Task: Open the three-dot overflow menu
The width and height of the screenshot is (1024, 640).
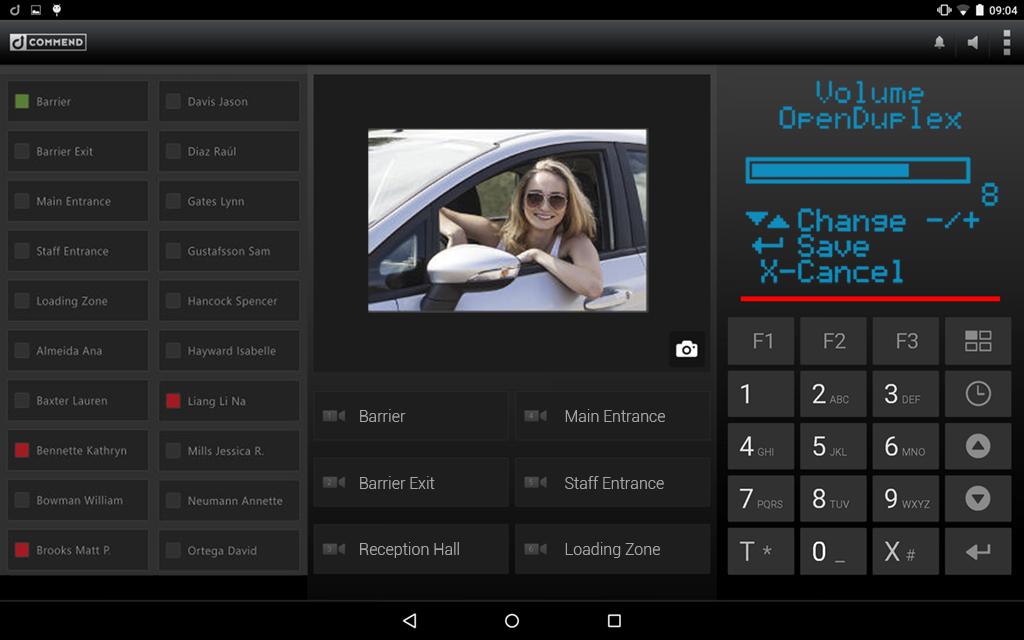Action: 1007,42
